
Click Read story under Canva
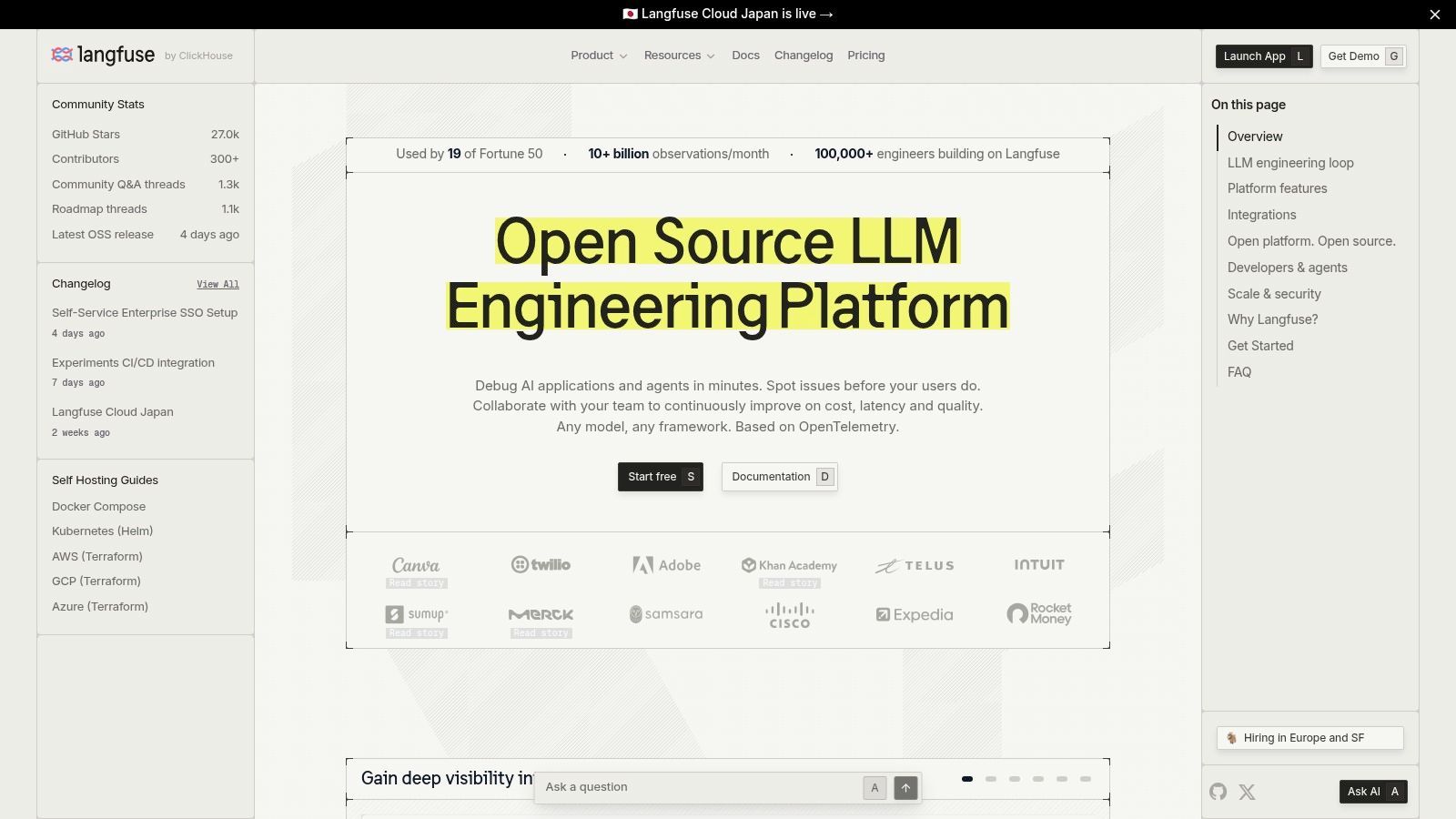[x=417, y=583]
